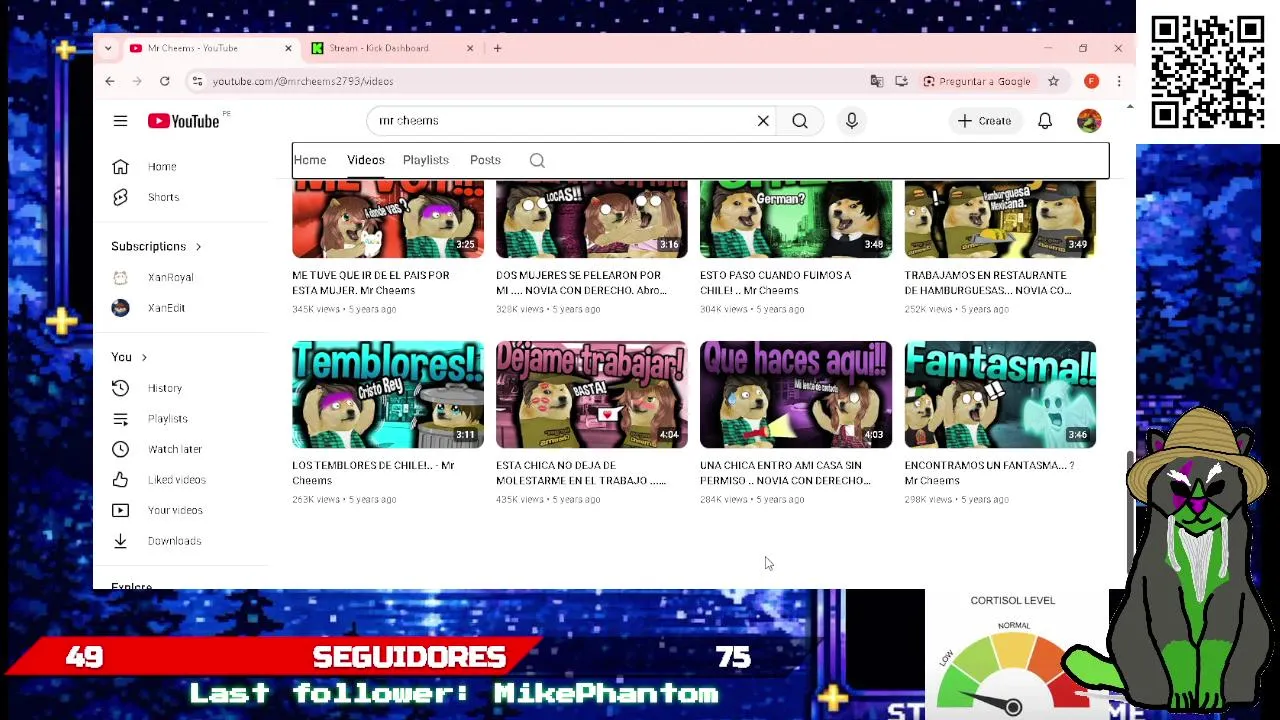Open the account avatar menu
This screenshot has width=1280, height=720.
point(1089,121)
